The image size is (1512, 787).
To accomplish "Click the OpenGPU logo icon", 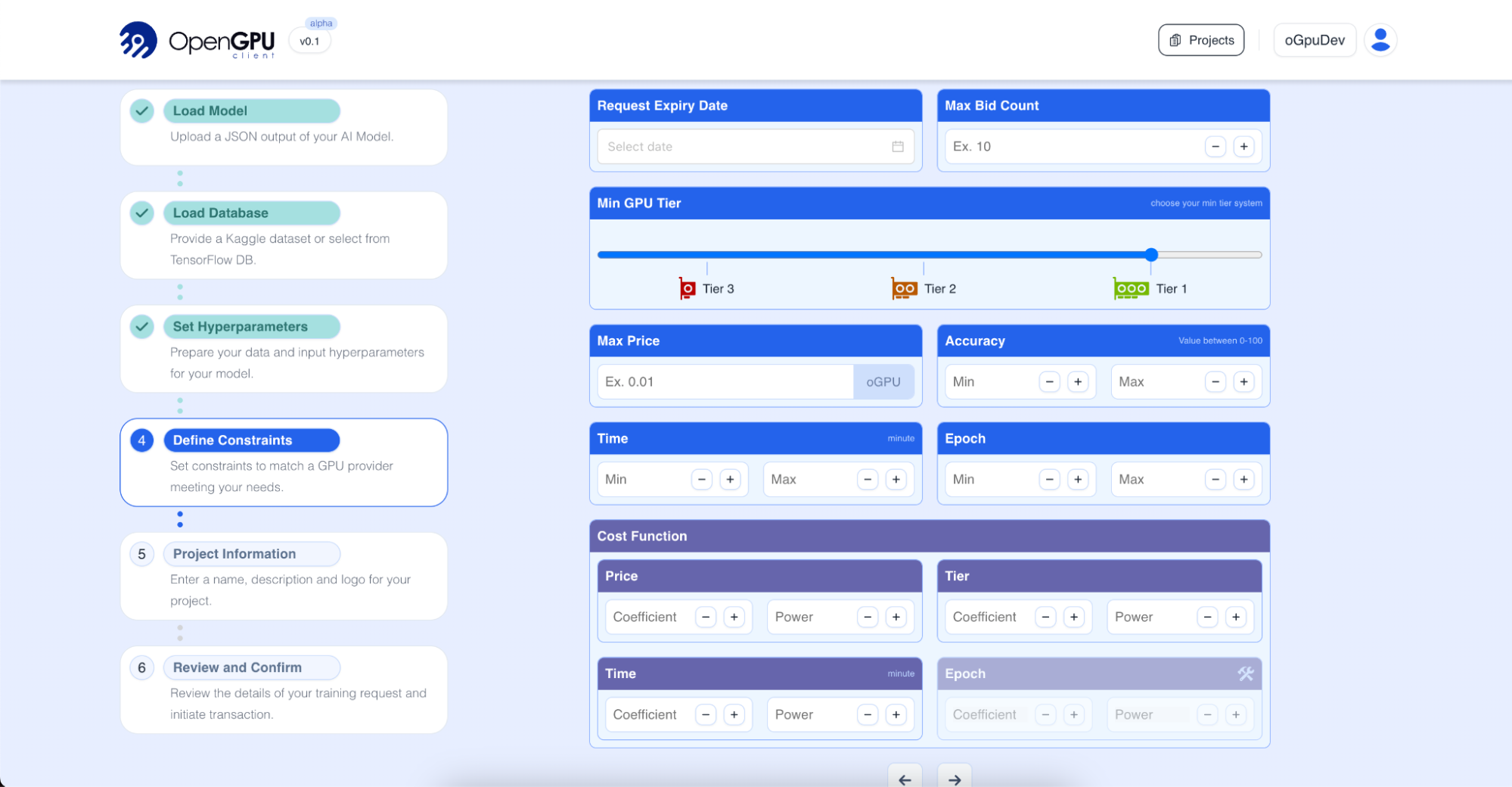I will [x=138, y=40].
